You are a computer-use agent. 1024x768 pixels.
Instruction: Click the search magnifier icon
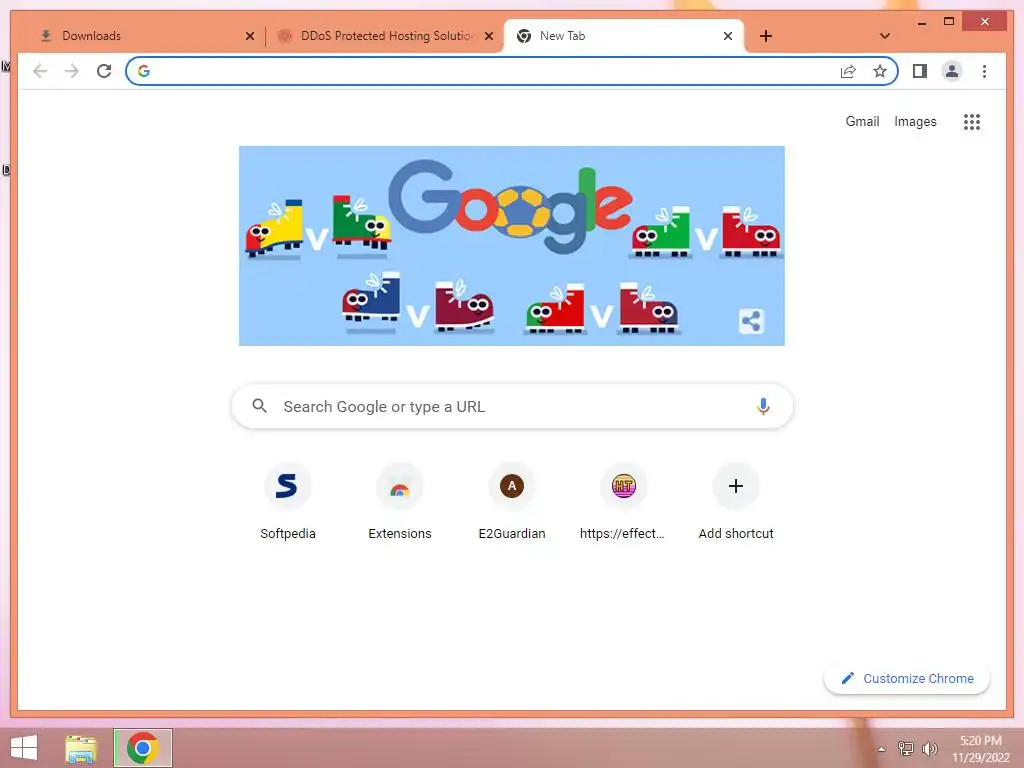coord(259,406)
